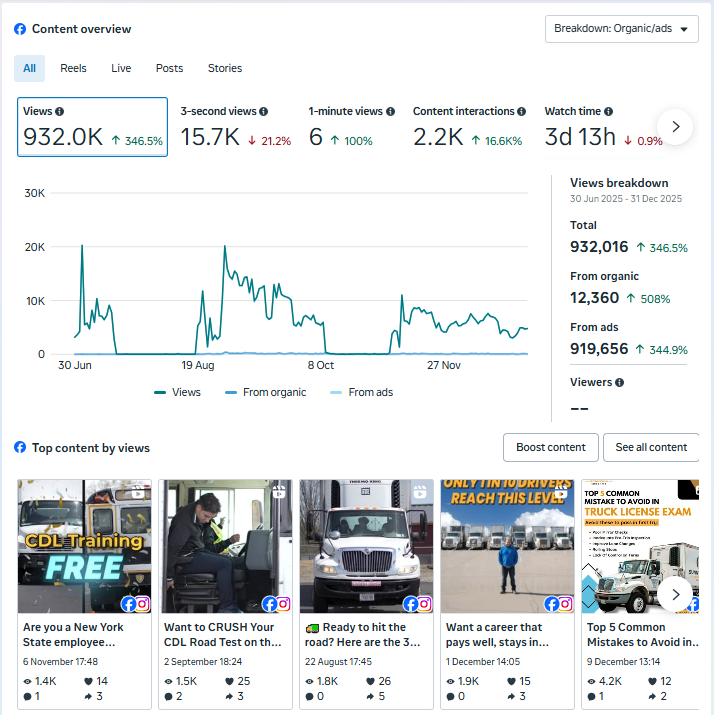
Task: Select the All content tab
Action: [x=29, y=68]
